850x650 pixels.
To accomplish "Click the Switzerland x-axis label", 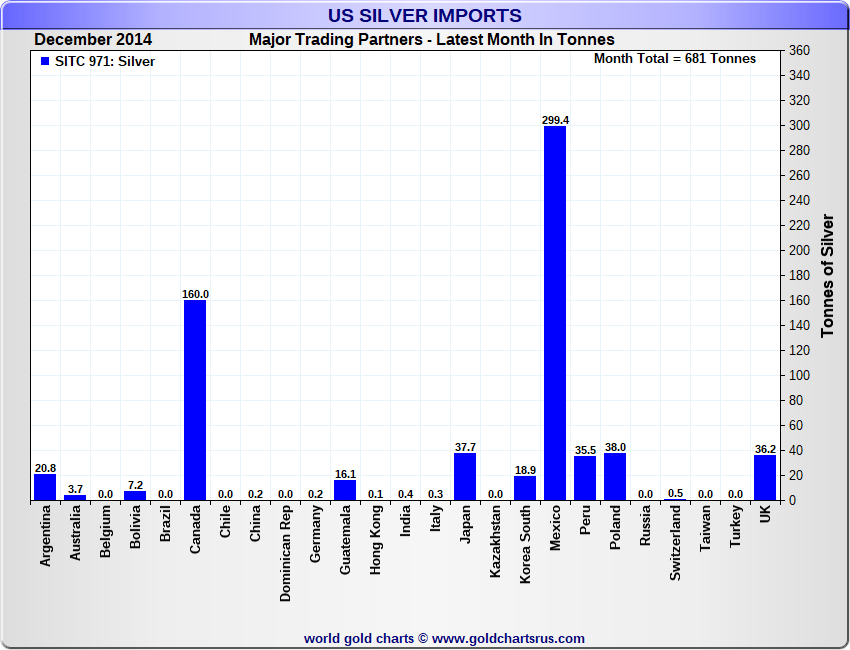I will pyautogui.click(x=675, y=544).
